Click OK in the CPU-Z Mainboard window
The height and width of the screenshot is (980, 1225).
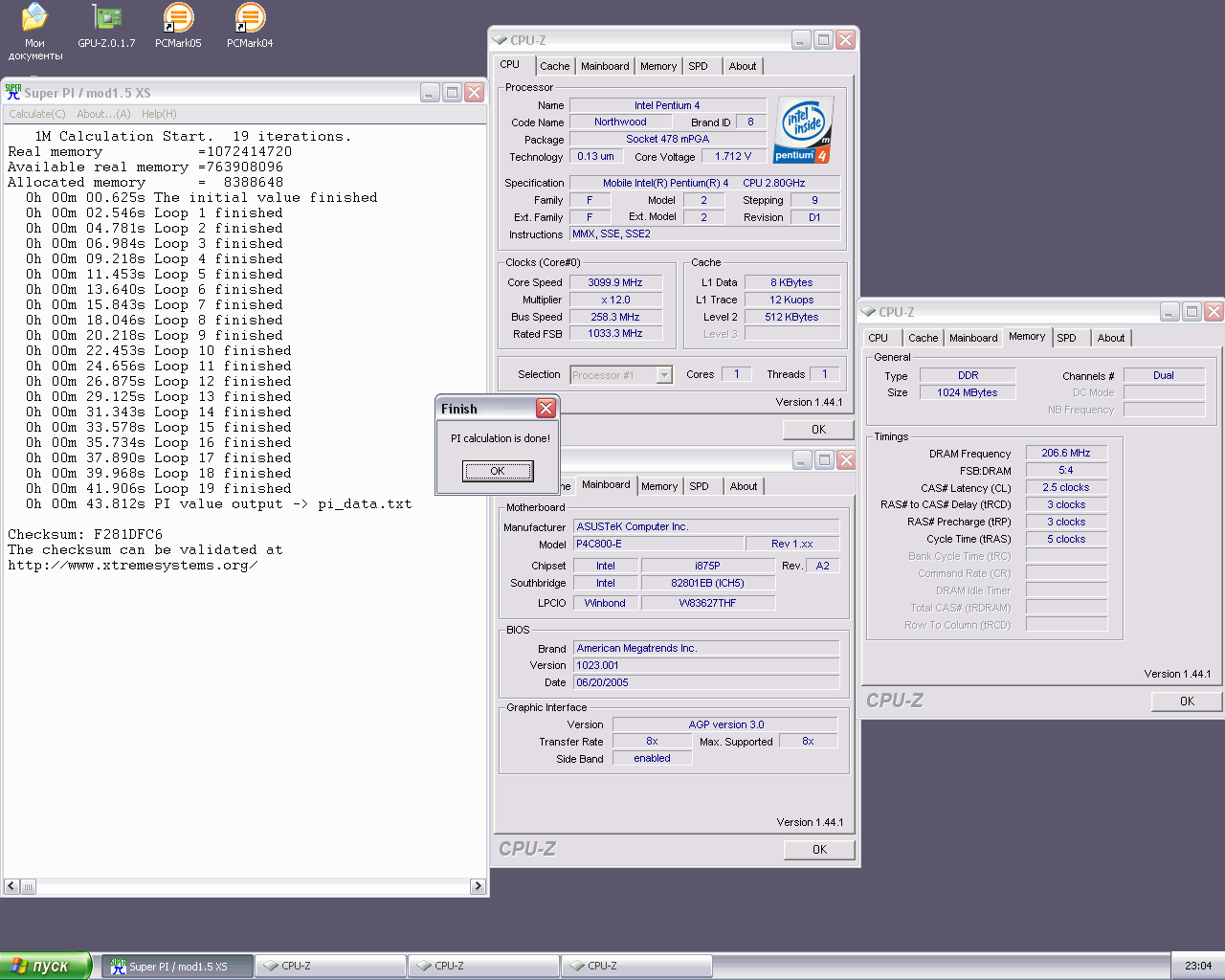tap(819, 850)
